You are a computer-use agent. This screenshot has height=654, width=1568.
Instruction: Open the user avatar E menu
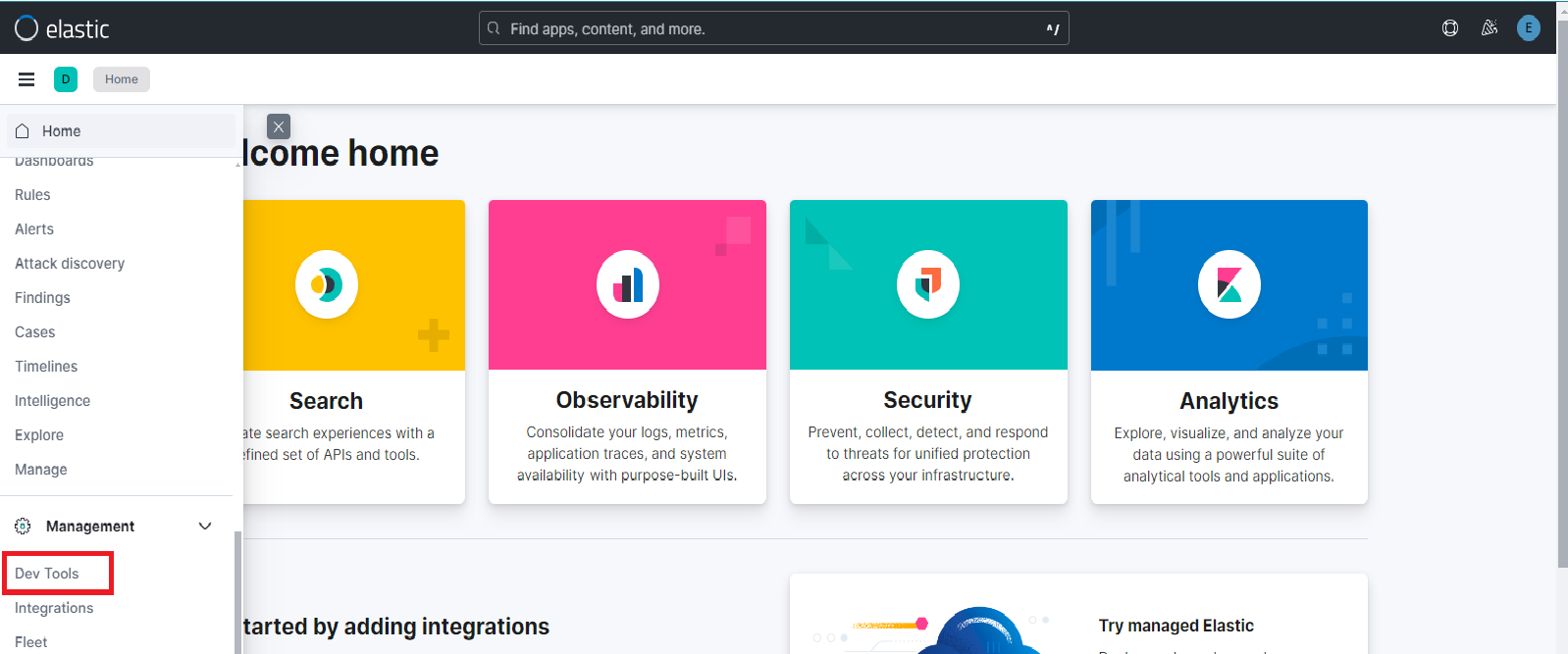point(1528,28)
